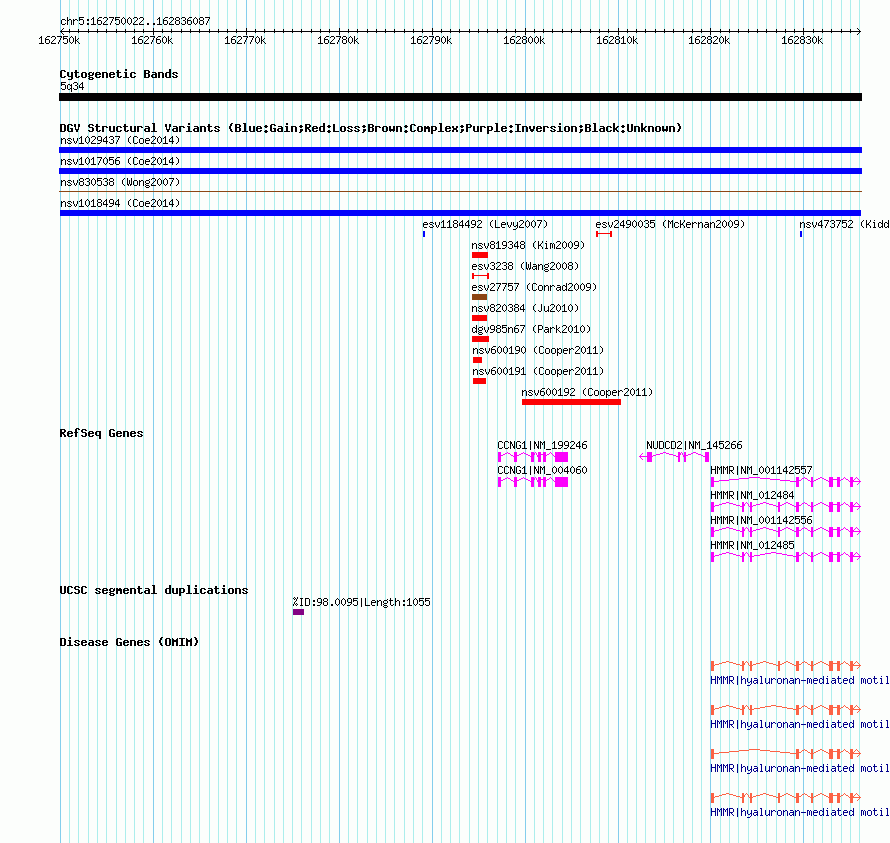Image resolution: width=890 pixels, height=843 pixels.
Task: Select the nsv1018494 (Coe2014) blue bar
Action: pyautogui.click(x=460, y=213)
